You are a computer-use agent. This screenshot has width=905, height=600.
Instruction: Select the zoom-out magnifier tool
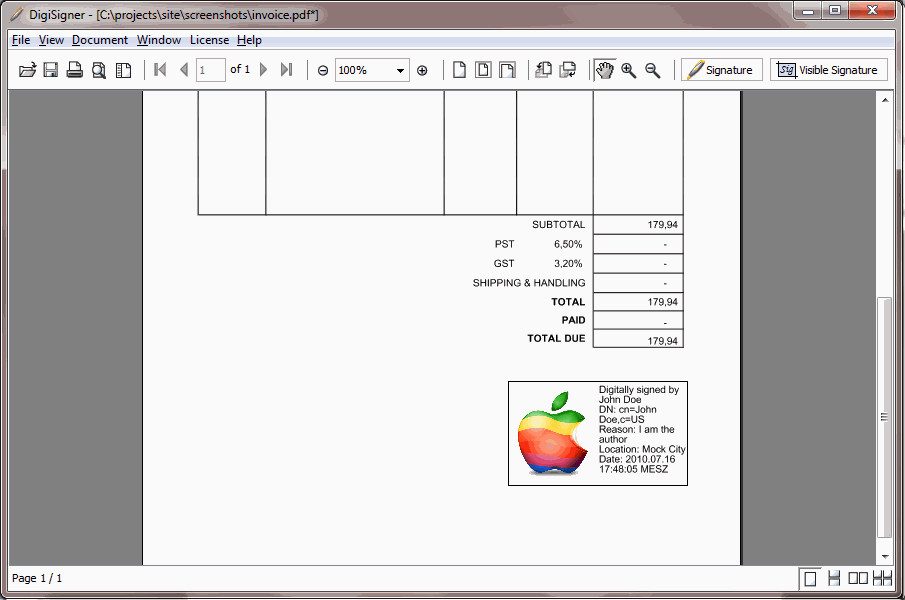tap(653, 70)
